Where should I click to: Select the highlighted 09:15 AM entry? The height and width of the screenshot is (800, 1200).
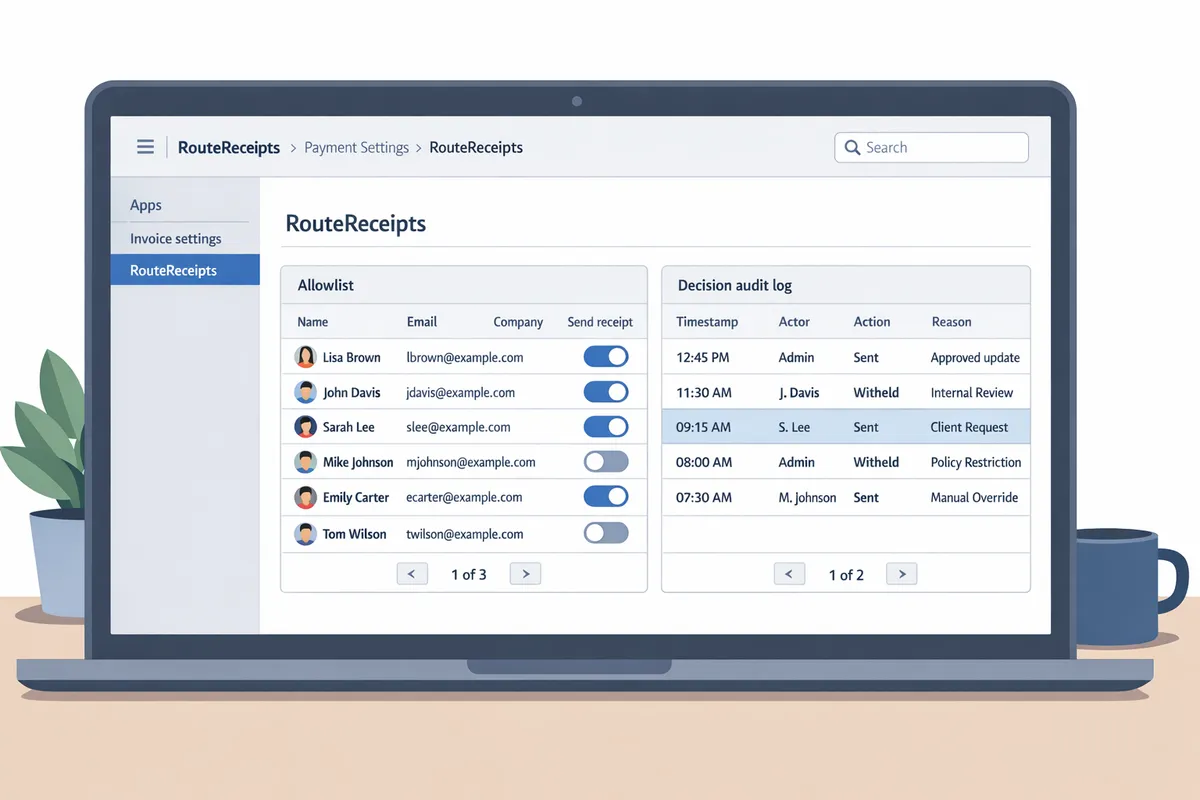[846, 427]
